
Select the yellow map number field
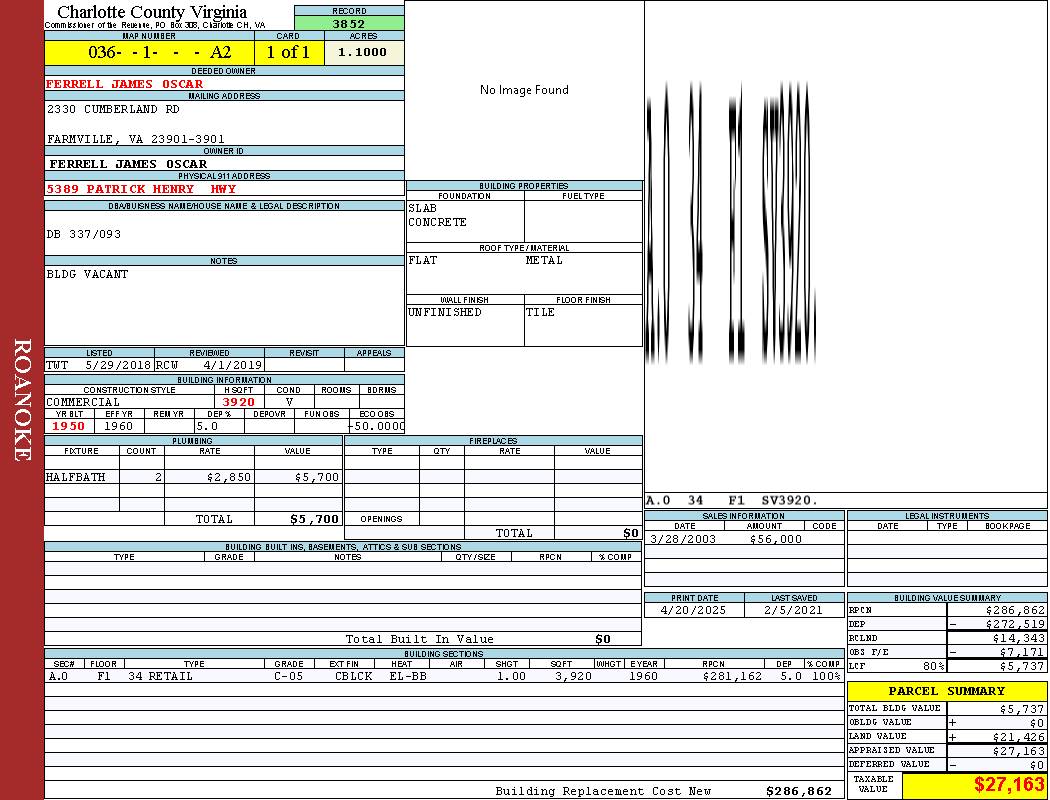tap(149, 52)
